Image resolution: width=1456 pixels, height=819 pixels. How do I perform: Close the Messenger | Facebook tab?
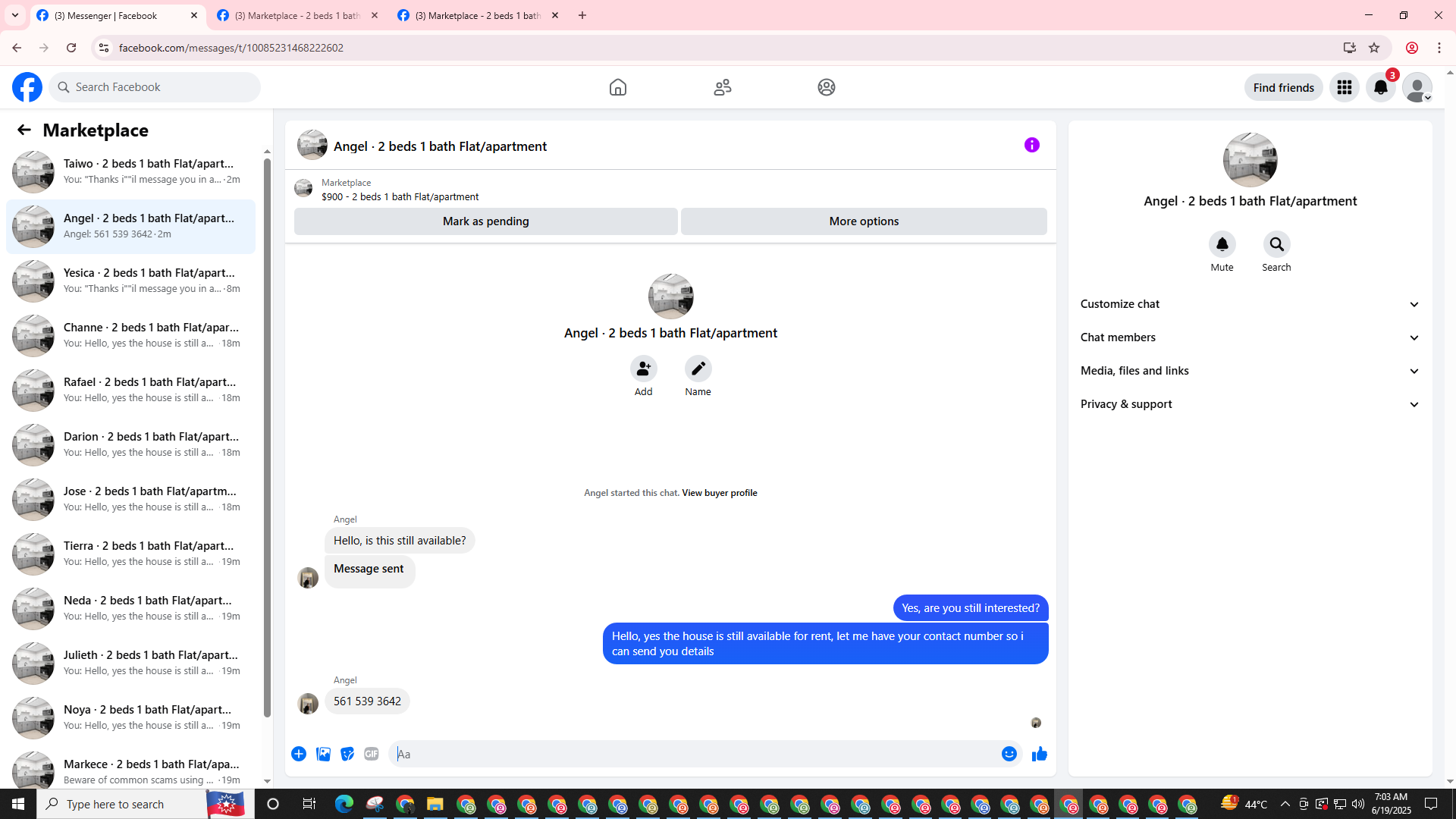coord(194,15)
